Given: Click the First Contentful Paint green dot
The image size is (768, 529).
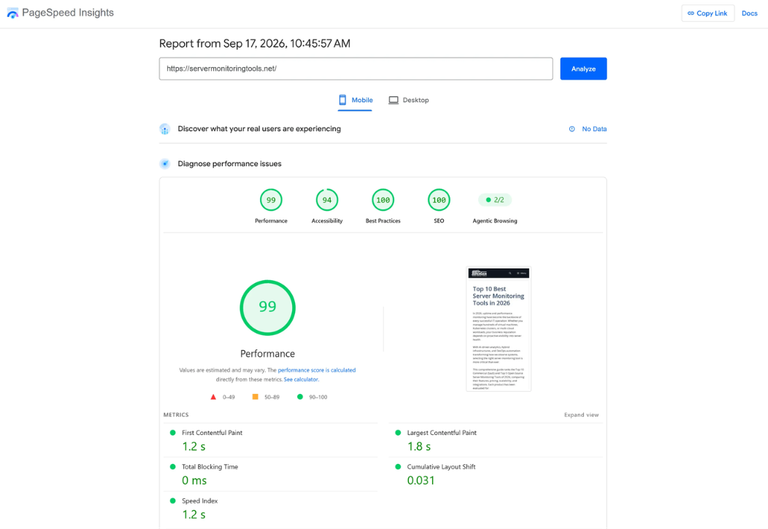Looking at the screenshot, I should tap(172, 433).
